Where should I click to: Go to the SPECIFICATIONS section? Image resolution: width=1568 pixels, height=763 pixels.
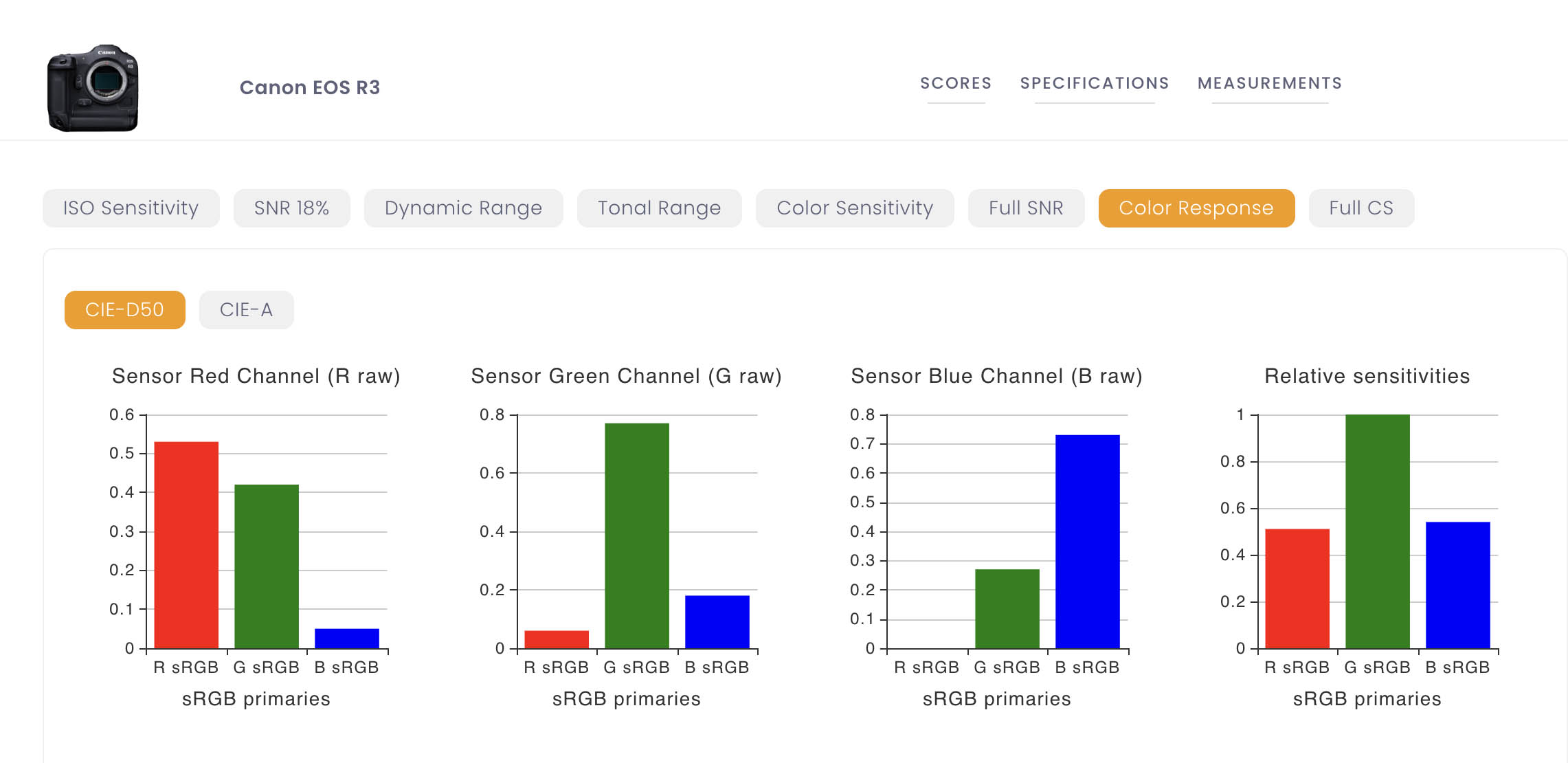(x=1095, y=83)
